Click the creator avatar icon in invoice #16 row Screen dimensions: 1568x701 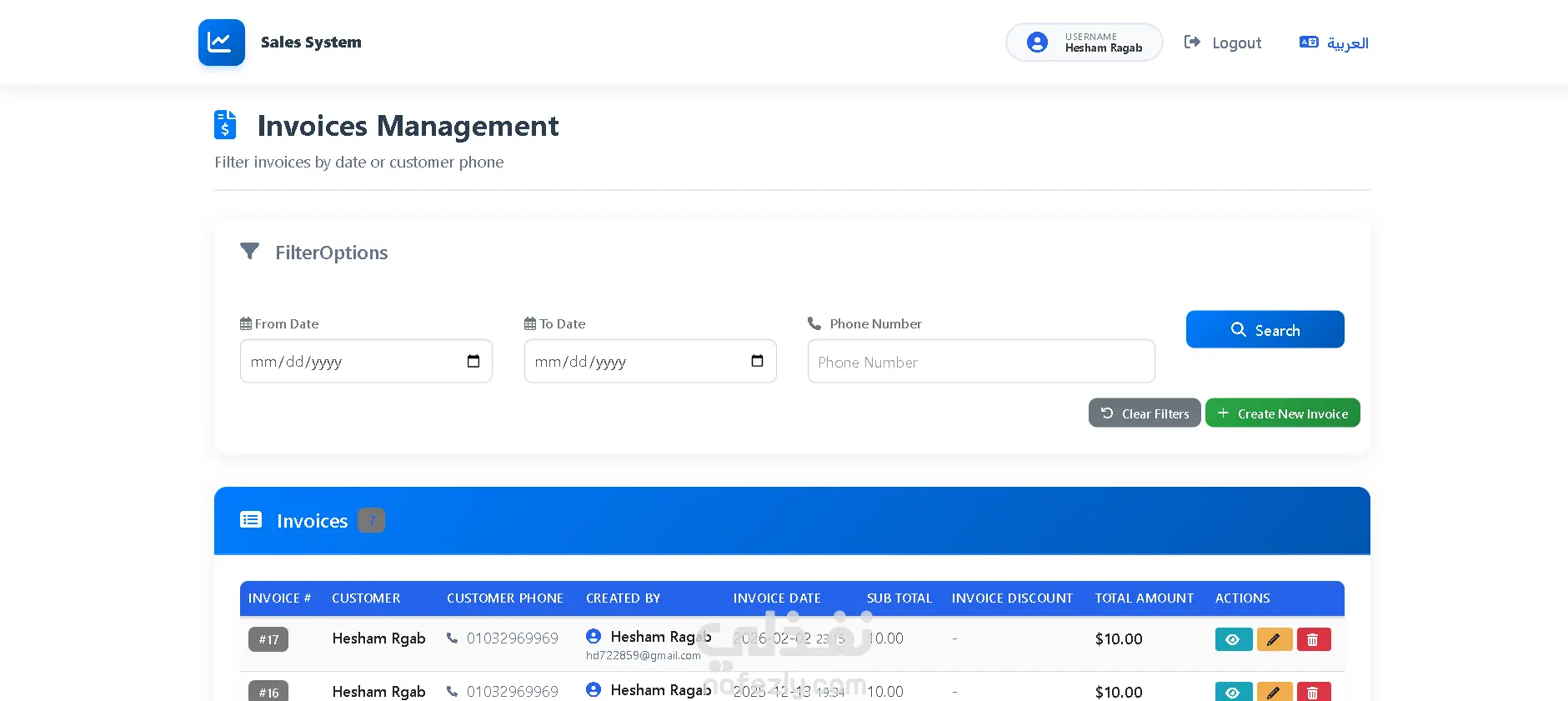[x=594, y=689]
